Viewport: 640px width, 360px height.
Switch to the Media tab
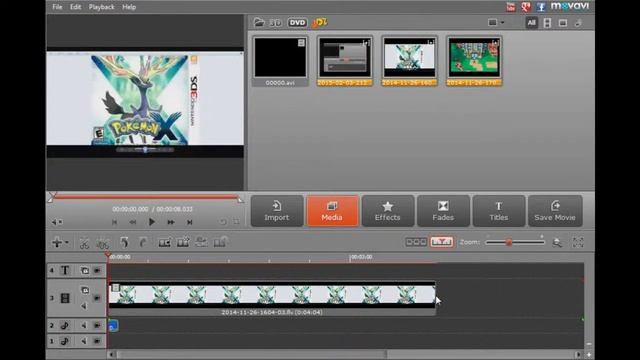pyautogui.click(x=332, y=211)
